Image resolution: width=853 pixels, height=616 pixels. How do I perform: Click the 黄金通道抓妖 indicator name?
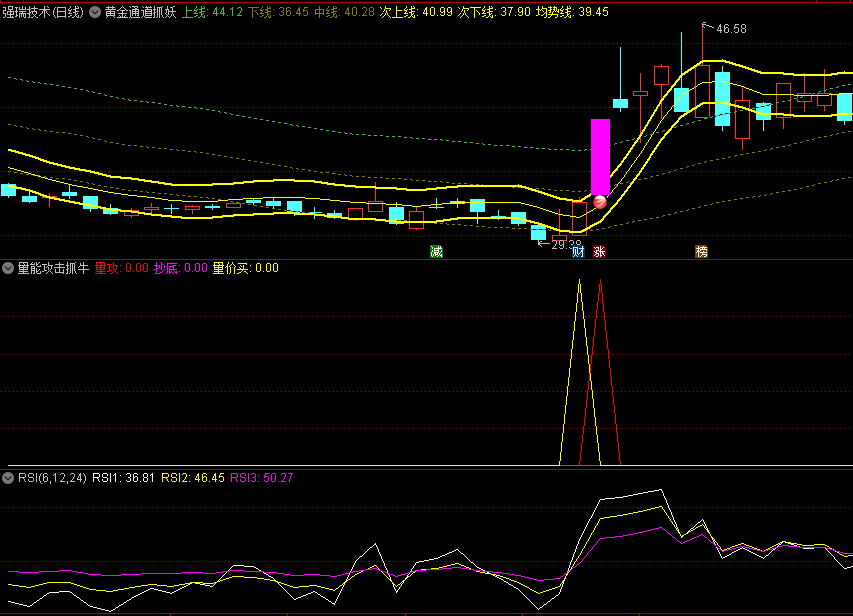pyautogui.click(x=140, y=12)
